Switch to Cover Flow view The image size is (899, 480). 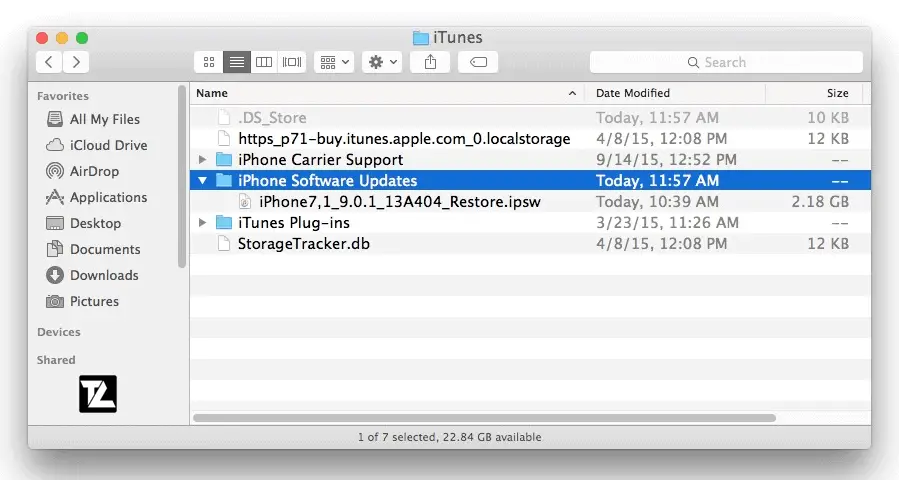[x=292, y=62]
